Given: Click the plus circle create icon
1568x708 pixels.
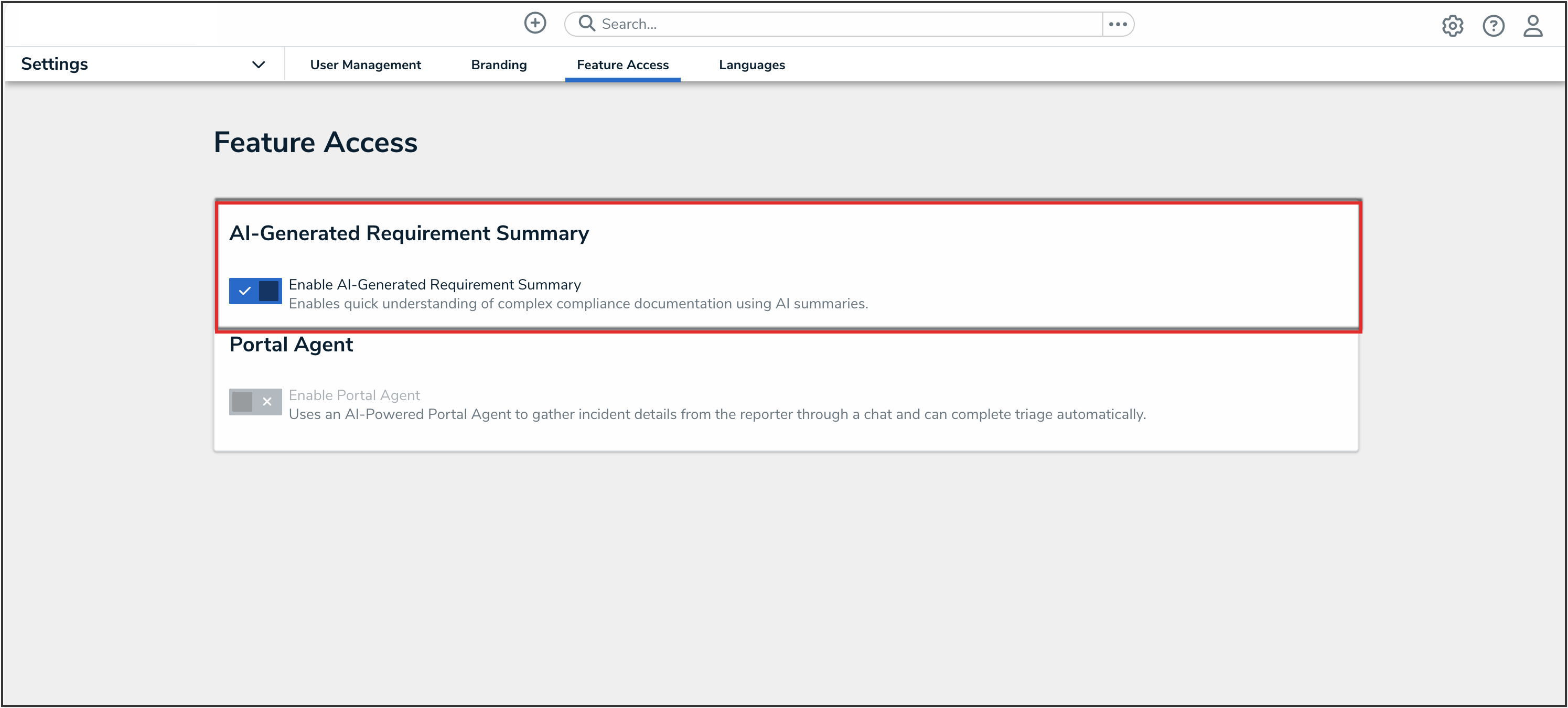Looking at the screenshot, I should [x=535, y=24].
